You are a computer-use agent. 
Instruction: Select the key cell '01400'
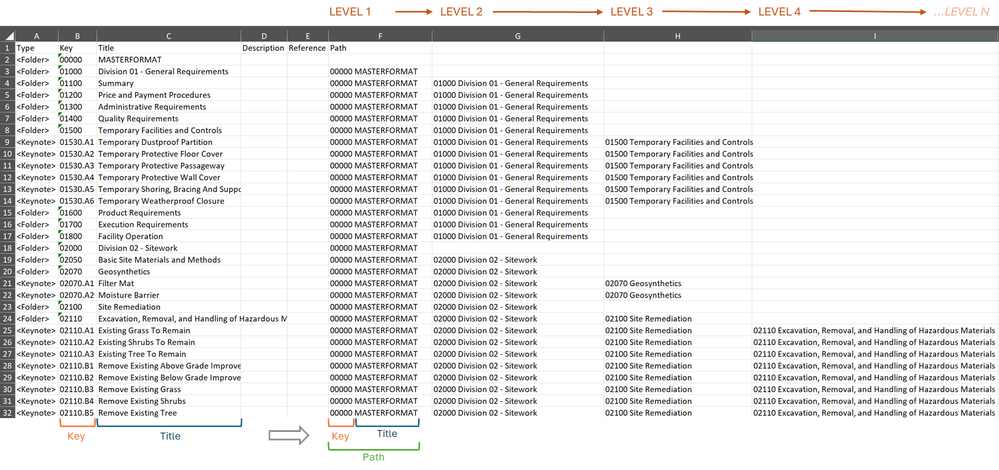tap(77, 118)
